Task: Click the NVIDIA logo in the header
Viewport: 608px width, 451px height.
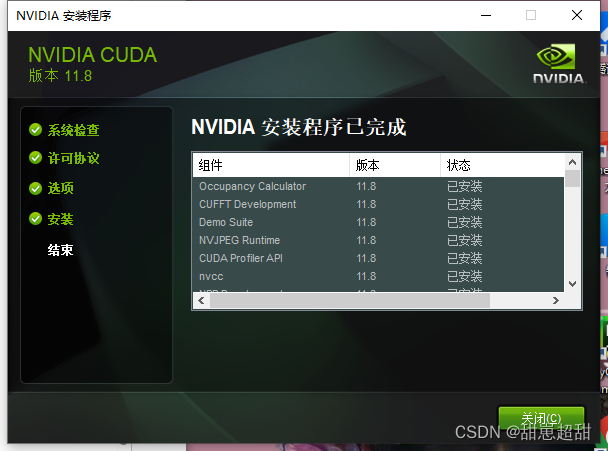Action: coord(559,64)
